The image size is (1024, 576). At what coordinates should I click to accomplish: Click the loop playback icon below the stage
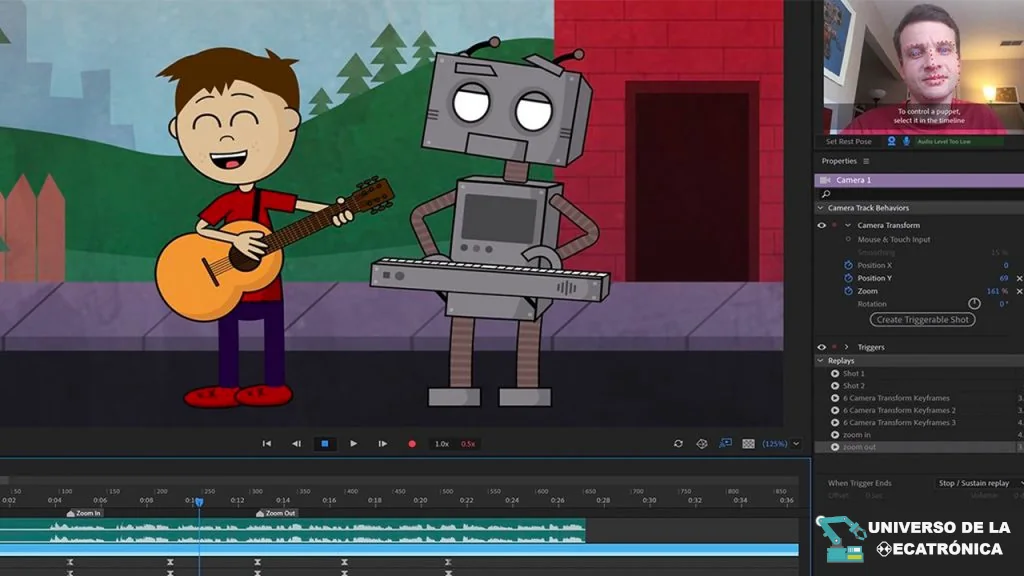pyautogui.click(x=678, y=443)
